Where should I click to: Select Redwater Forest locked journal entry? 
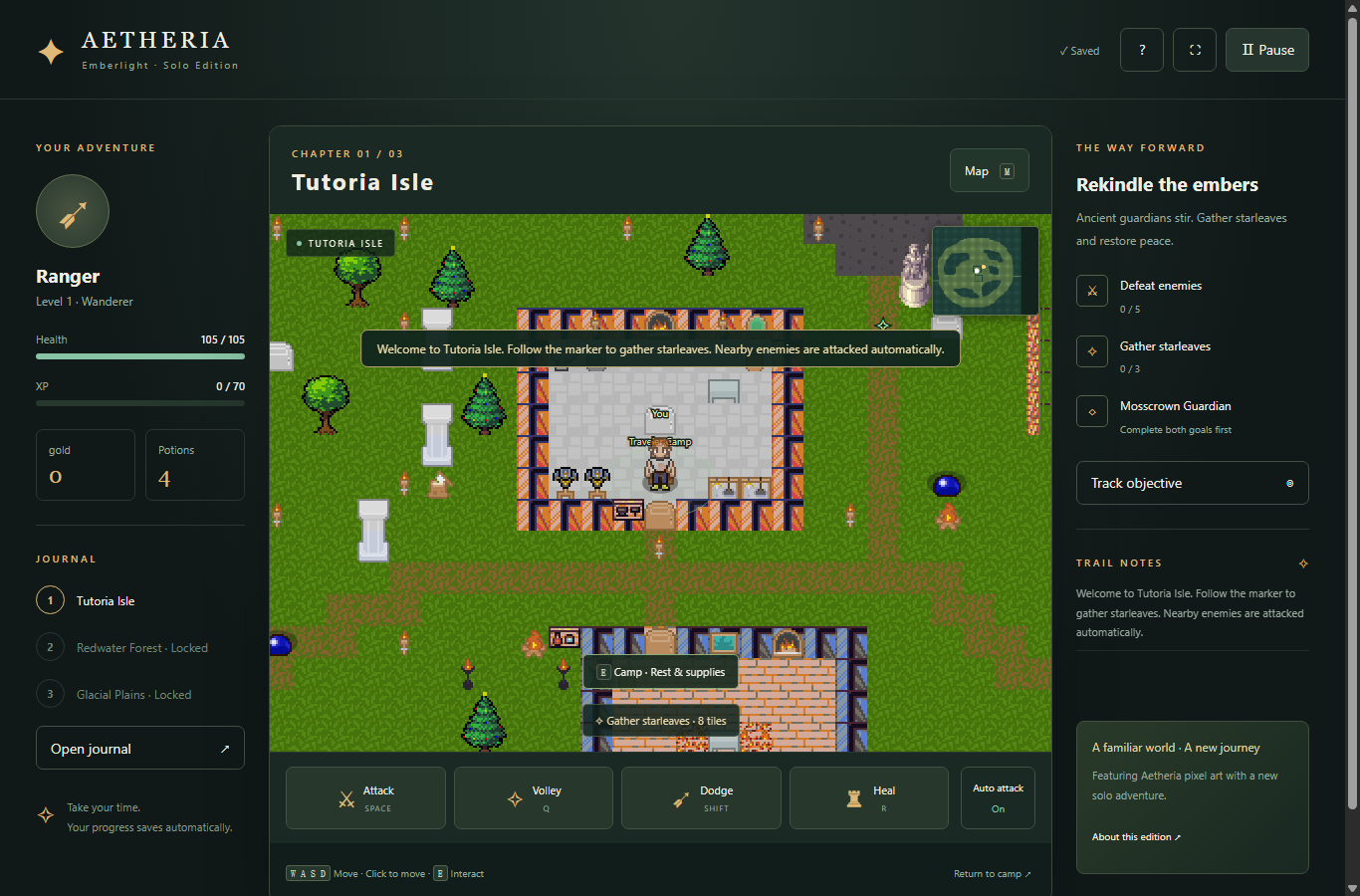140,647
